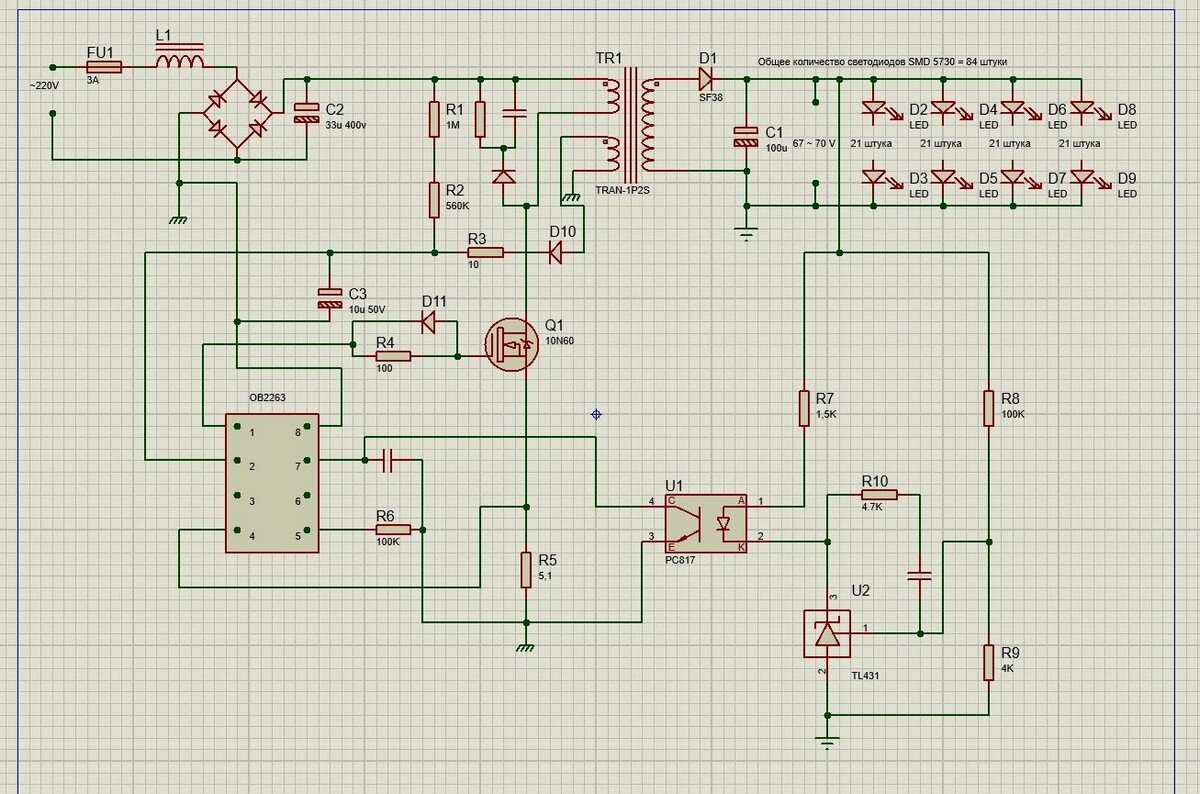The width and height of the screenshot is (1200, 794).
Task: Click the U2 TL431 regulator symbol
Action: pyautogui.click(x=827, y=633)
